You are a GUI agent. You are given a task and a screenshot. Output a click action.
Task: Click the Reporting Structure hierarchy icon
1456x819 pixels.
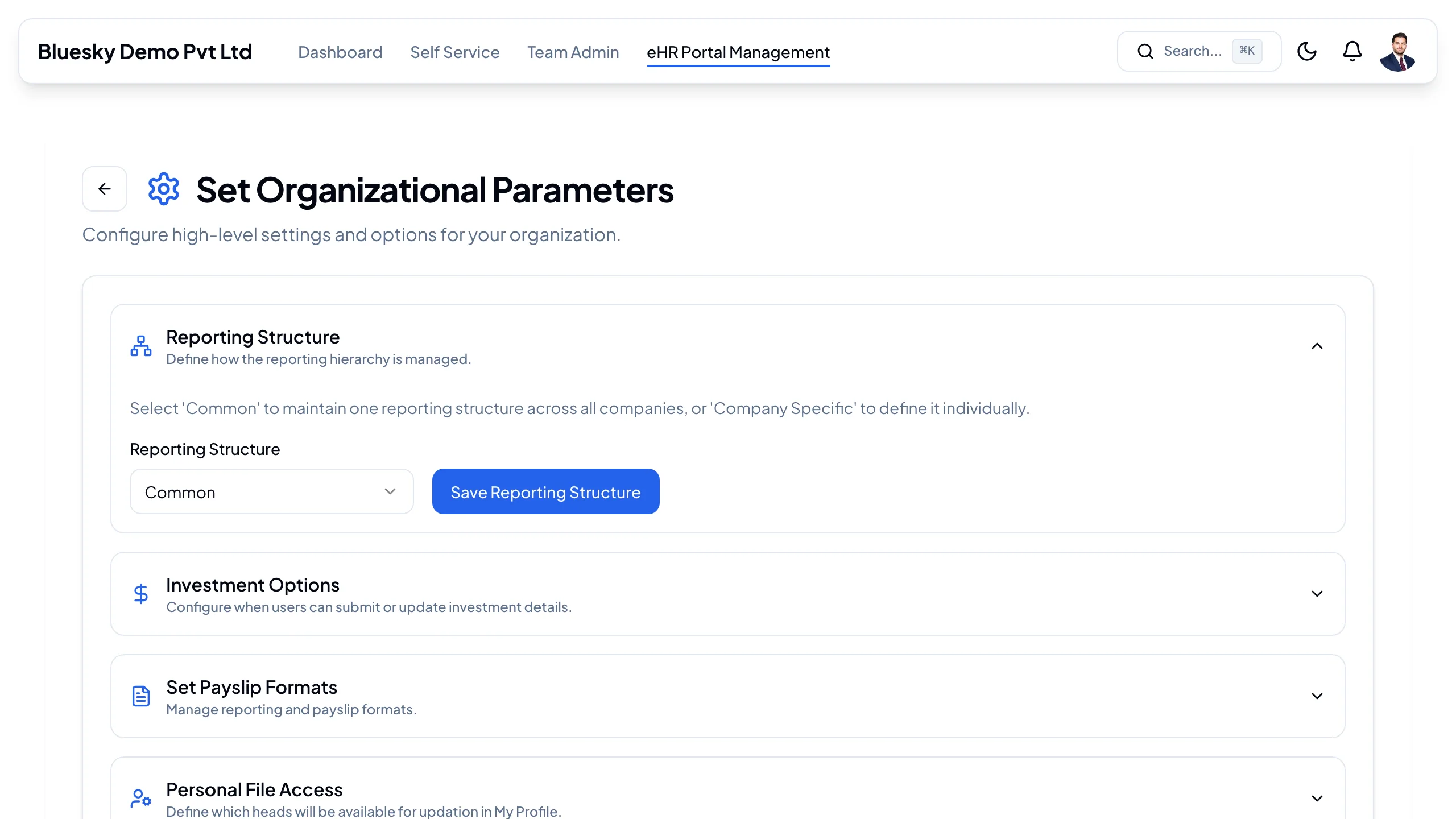(x=141, y=346)
